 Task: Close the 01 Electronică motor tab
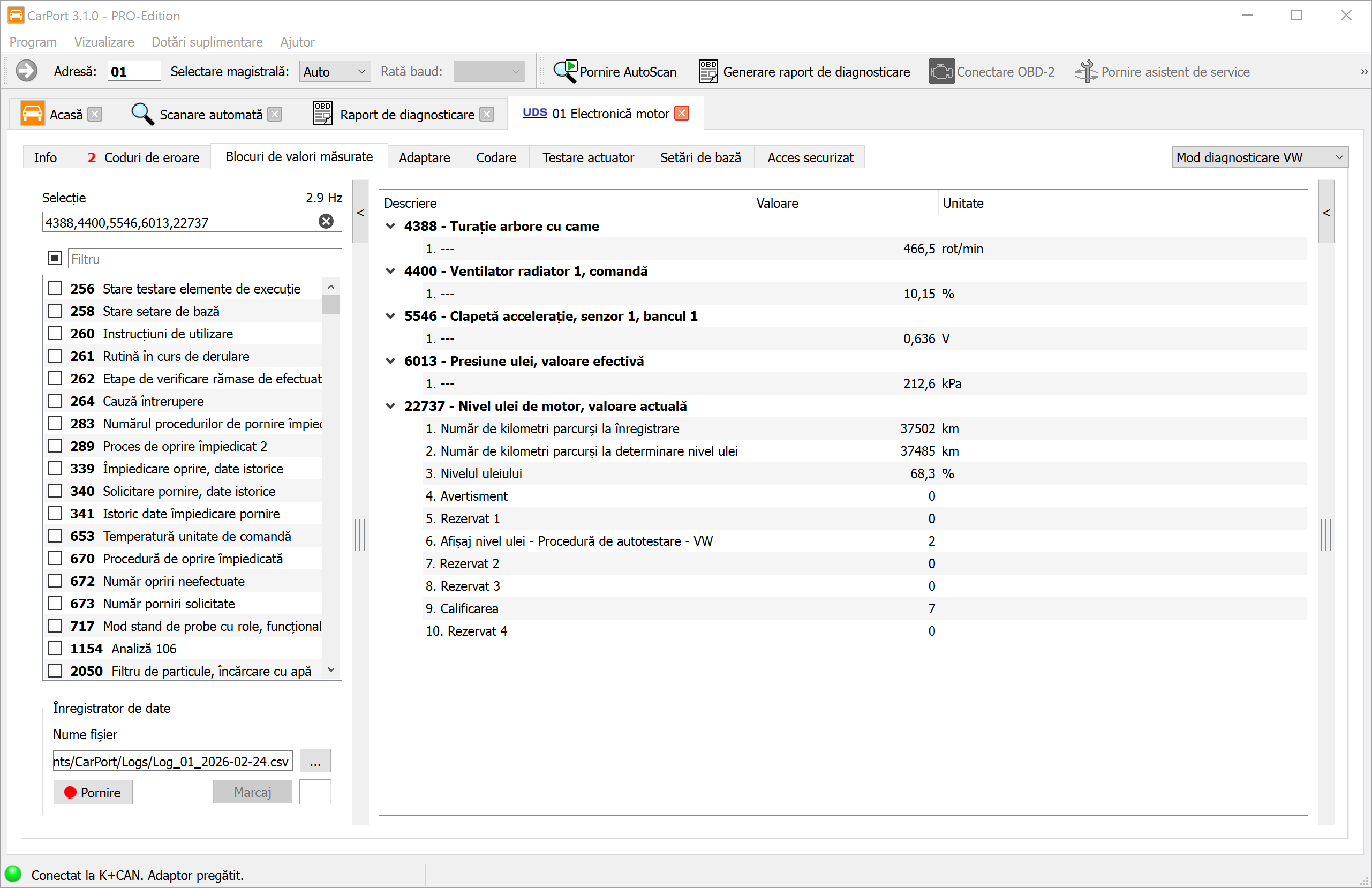(x=682, y=114)
